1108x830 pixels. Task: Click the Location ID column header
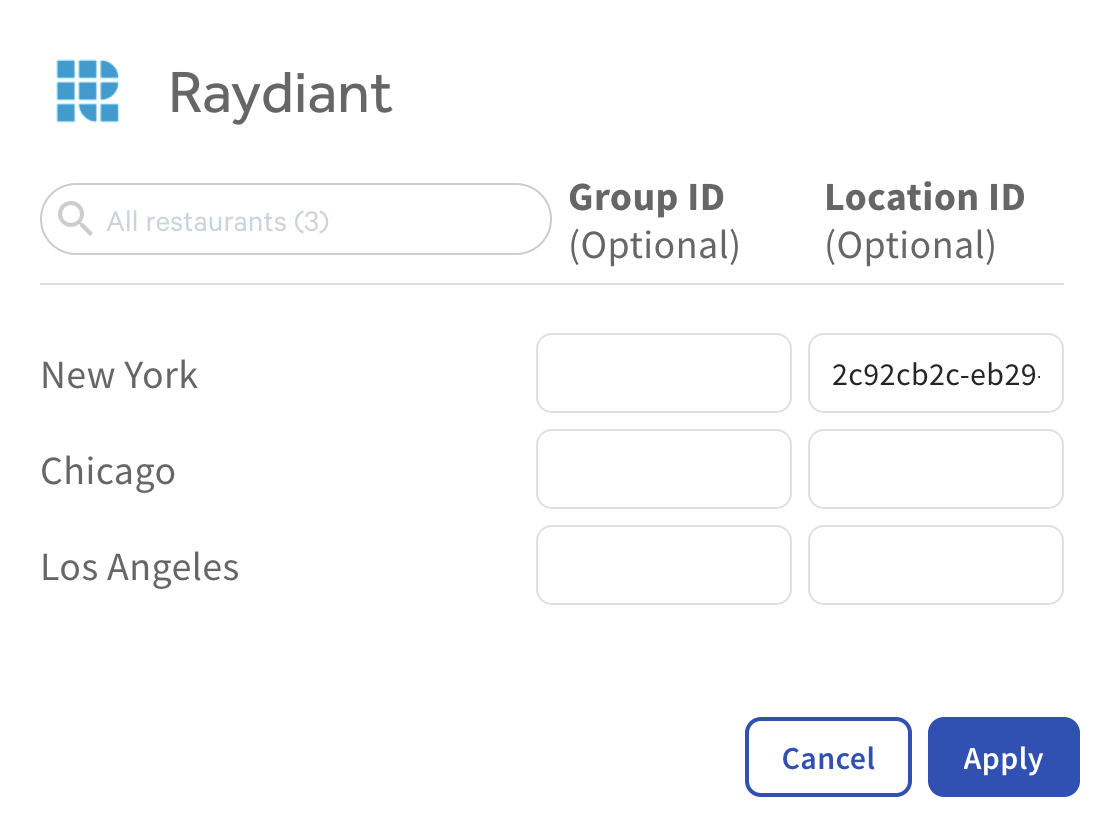click(x=925, y=198)
